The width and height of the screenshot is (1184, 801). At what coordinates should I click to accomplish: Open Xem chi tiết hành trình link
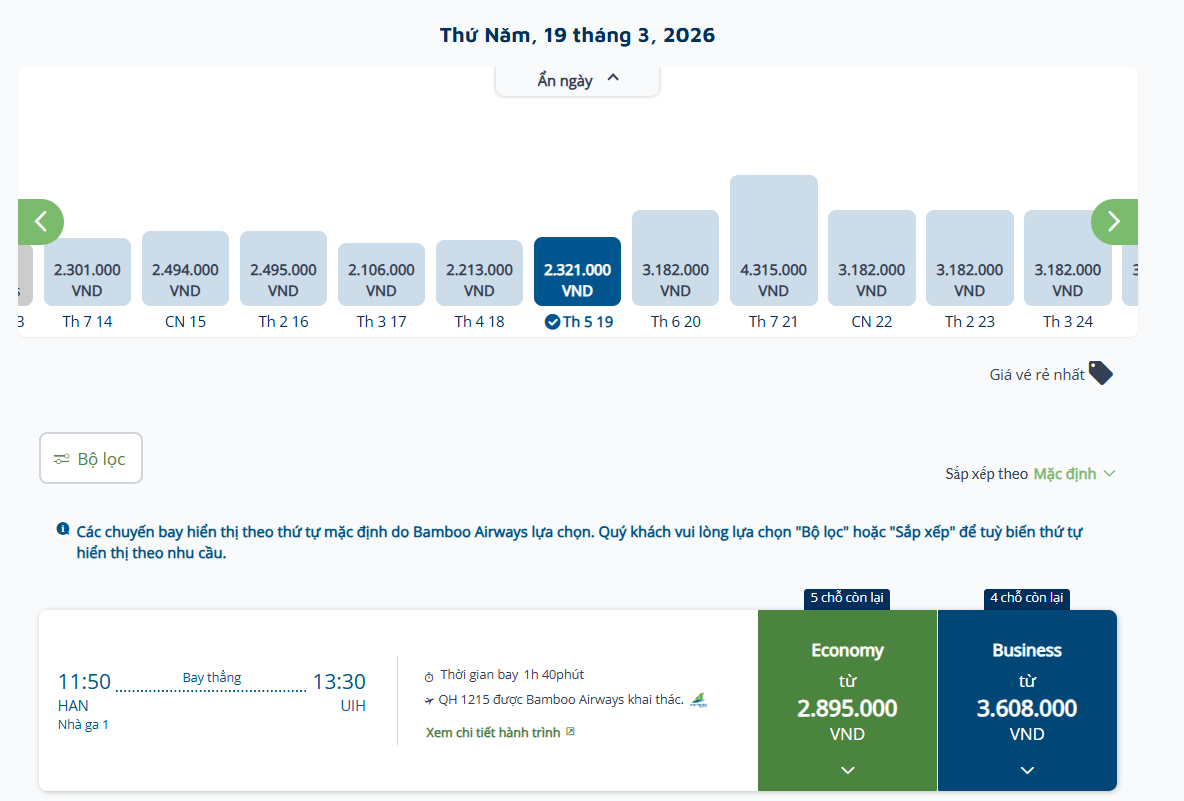(493, 732)
